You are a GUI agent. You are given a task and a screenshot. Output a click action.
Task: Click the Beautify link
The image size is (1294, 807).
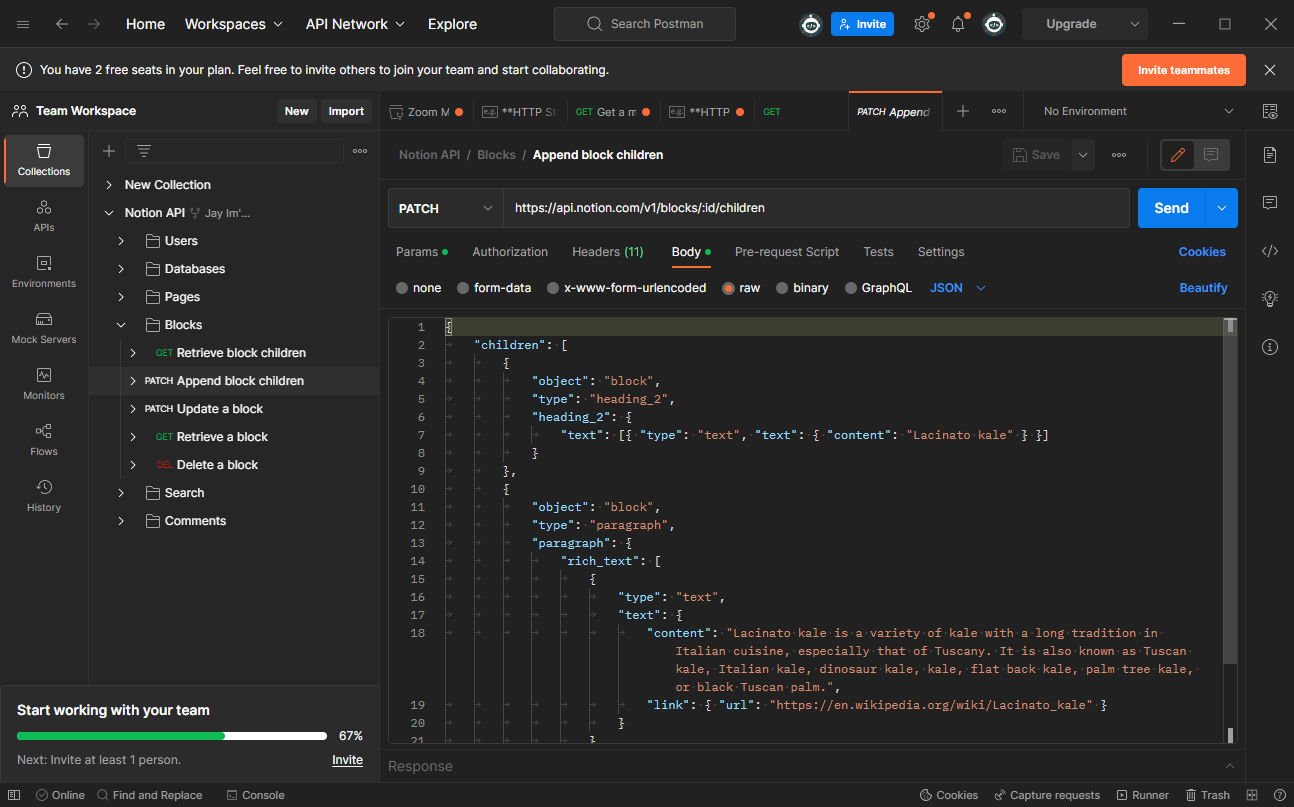(1203, 288)
